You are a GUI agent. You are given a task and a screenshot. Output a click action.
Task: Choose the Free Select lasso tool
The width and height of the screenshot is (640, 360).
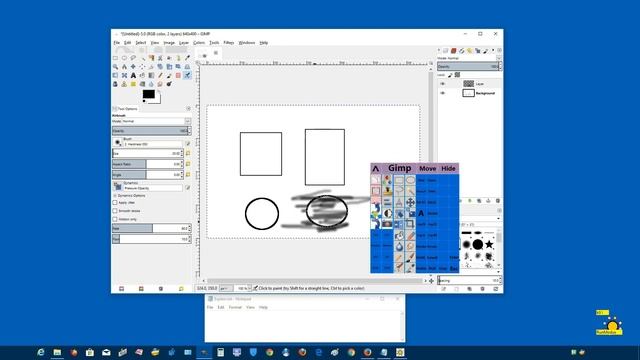133,58
